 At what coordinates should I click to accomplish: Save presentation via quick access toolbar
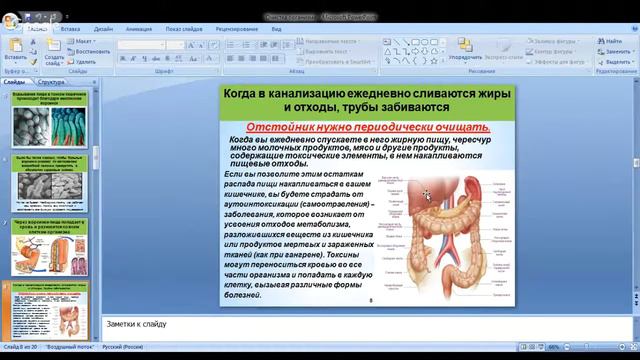pyautogui.click(x=28, y=17)
